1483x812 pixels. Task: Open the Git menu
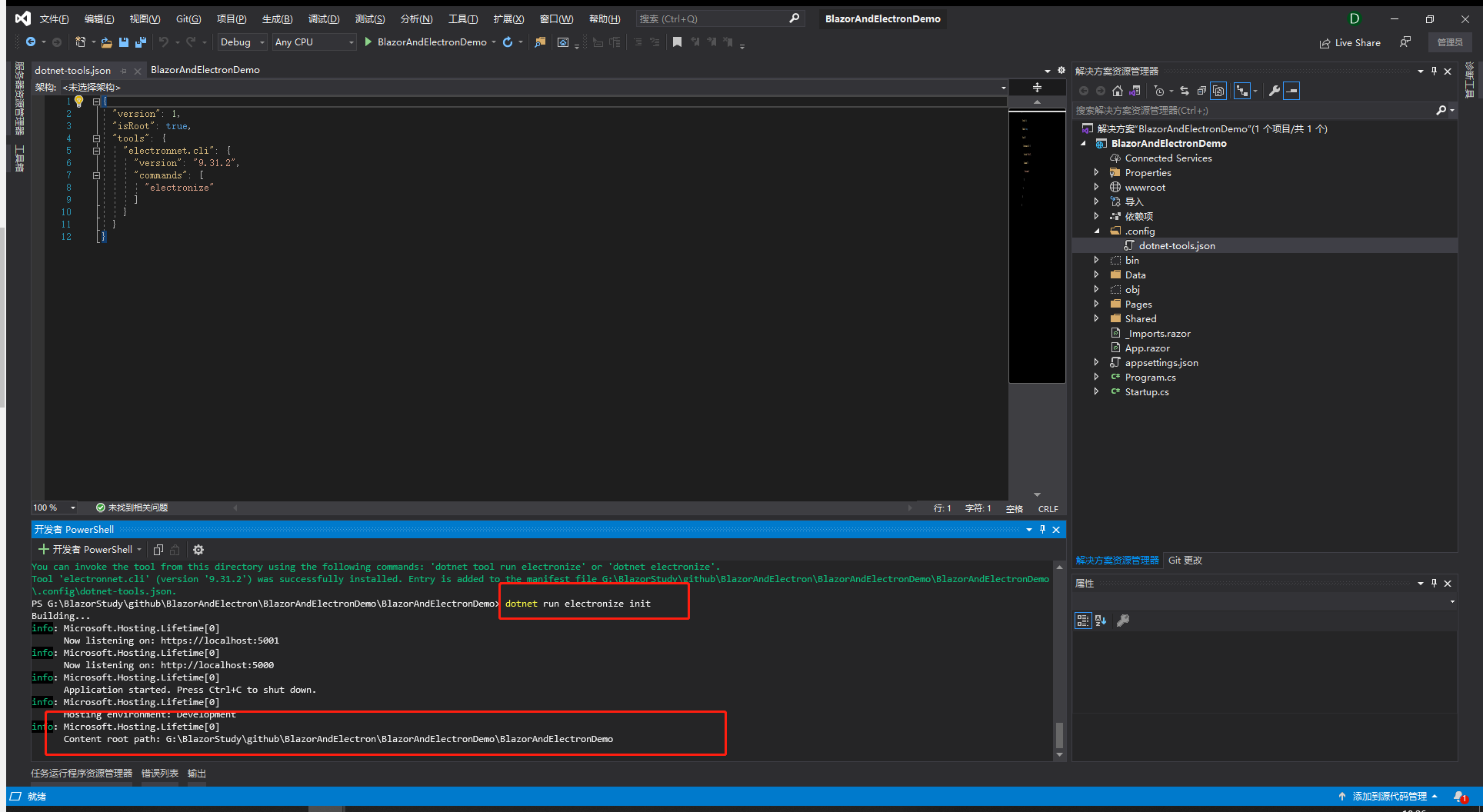[x=188, y=18]
